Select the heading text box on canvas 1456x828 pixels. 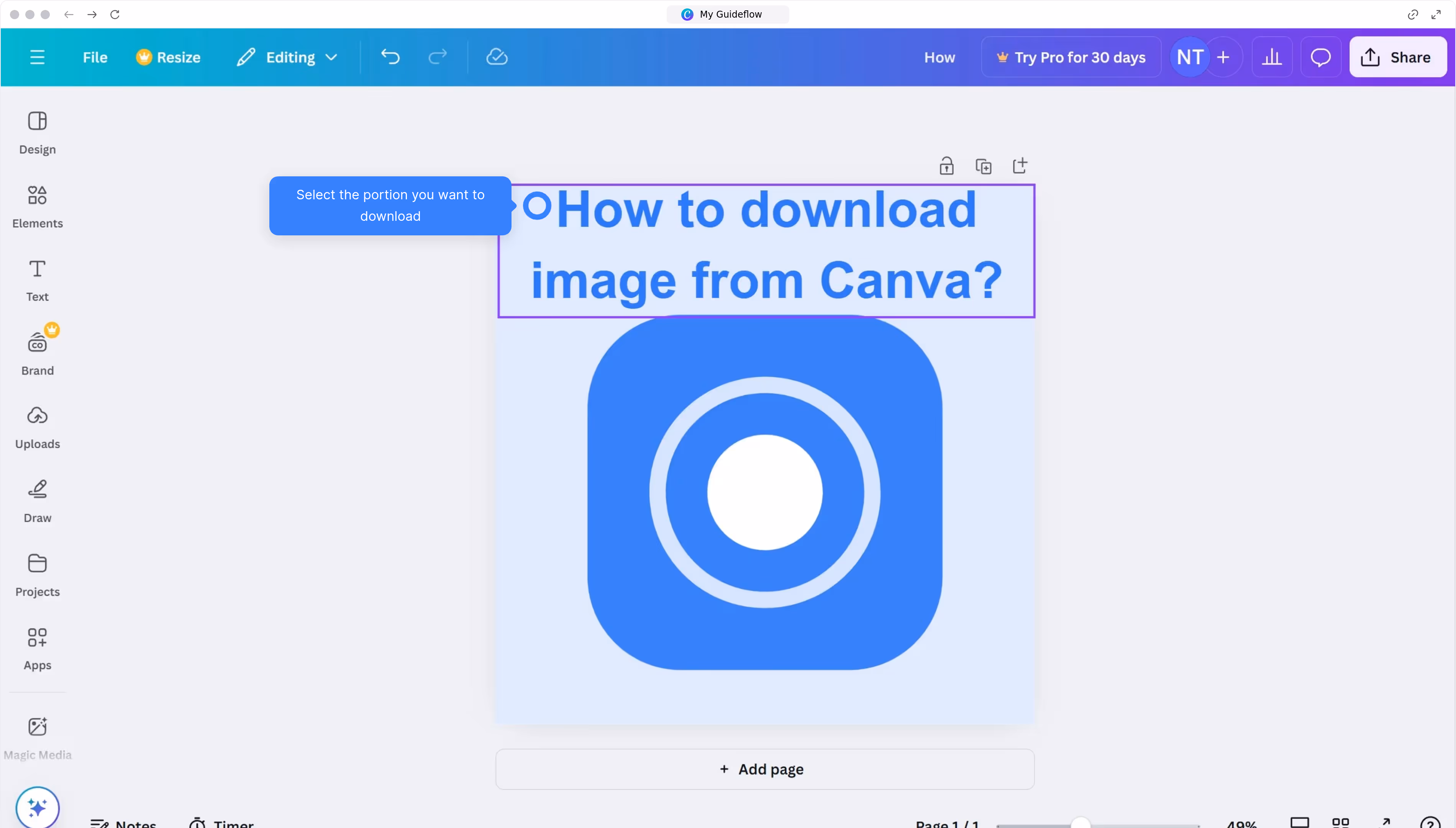click(x=766, y=251)
